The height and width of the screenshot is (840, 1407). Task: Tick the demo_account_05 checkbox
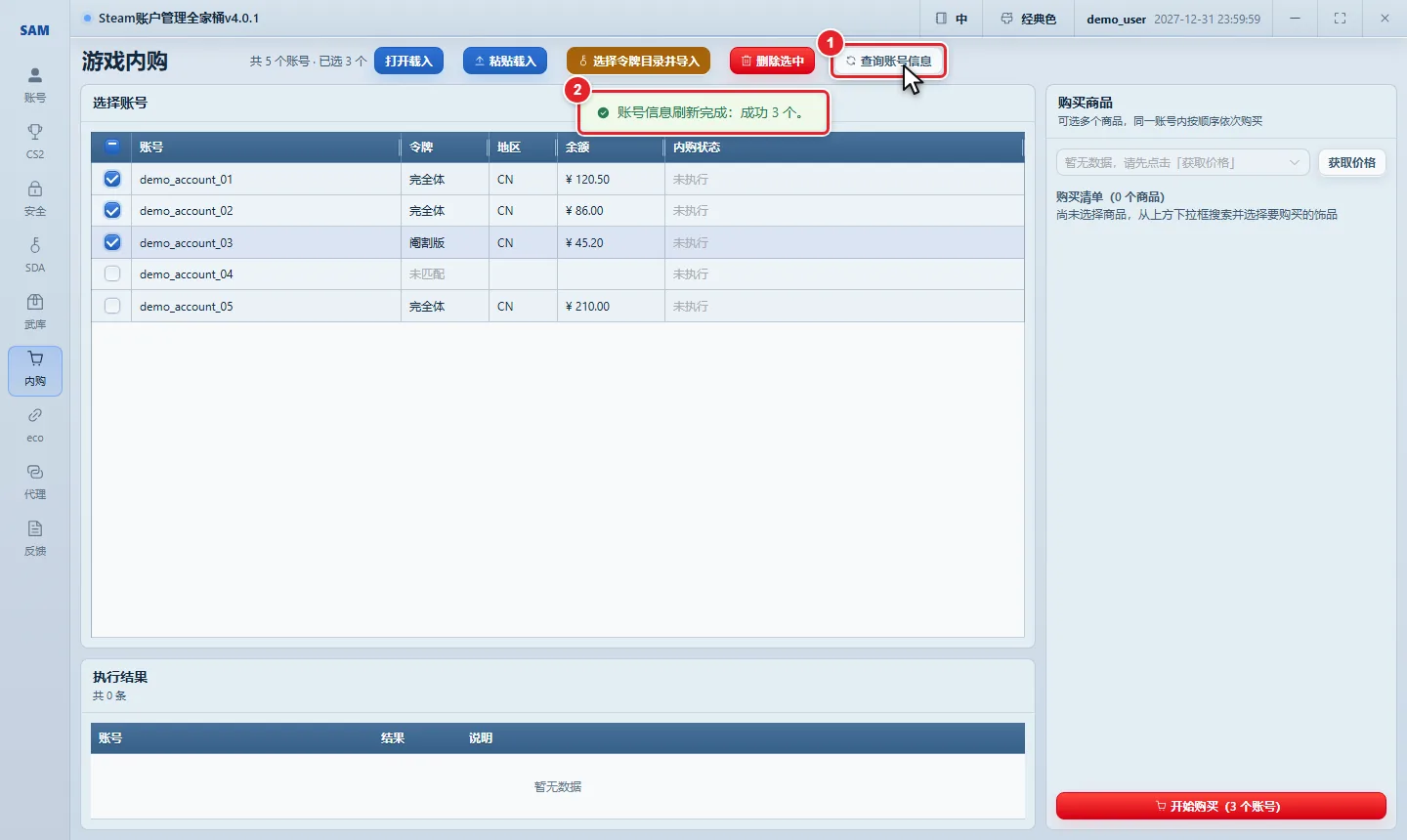[112, 306]
